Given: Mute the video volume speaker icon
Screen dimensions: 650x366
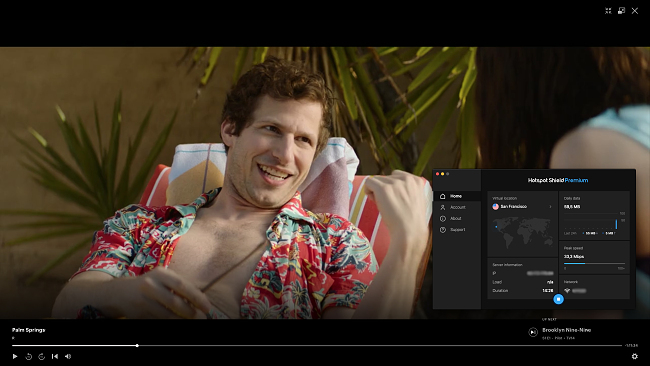Looking at the screenshot, I should point(68,356).
